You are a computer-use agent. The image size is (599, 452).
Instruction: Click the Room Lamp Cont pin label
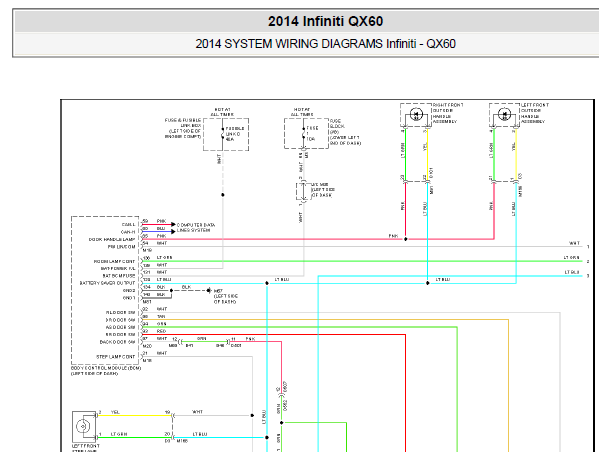coord(114,261)
